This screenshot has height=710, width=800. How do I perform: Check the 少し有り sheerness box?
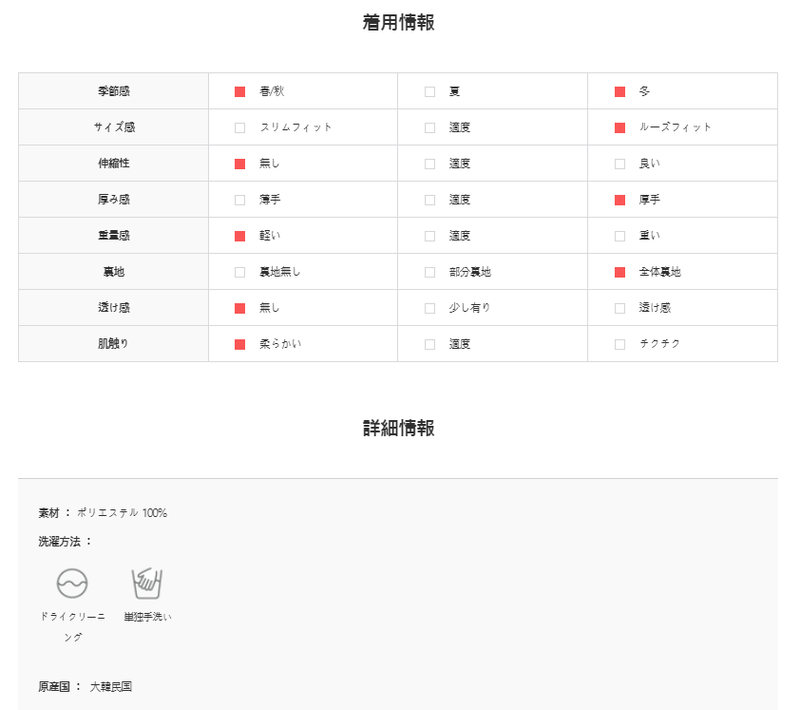(430, 309)
